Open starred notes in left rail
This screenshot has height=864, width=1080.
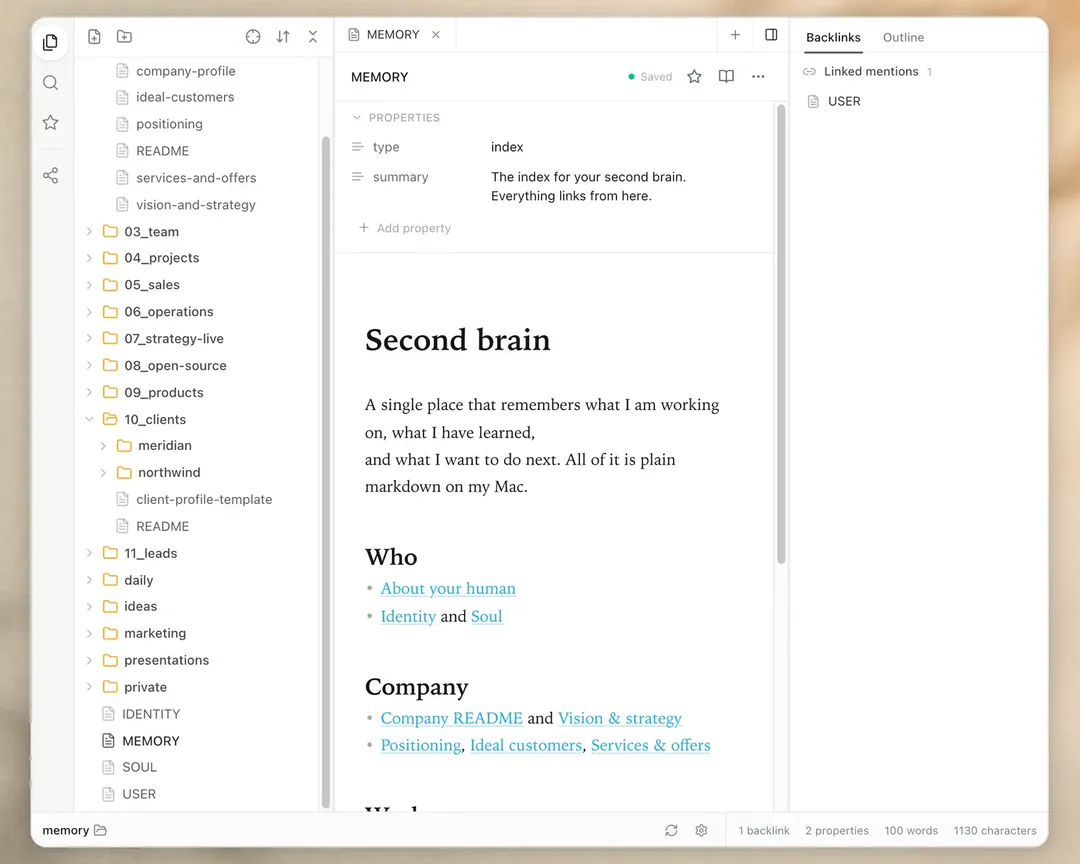[50, 123]
